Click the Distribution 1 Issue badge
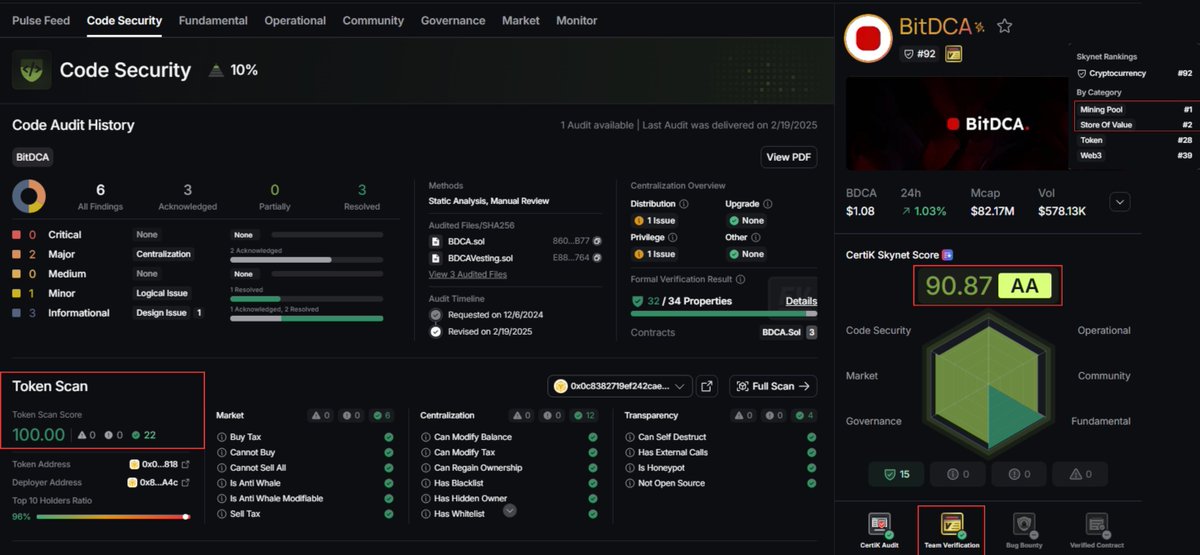1200x555 pixels. click(655, 220)
